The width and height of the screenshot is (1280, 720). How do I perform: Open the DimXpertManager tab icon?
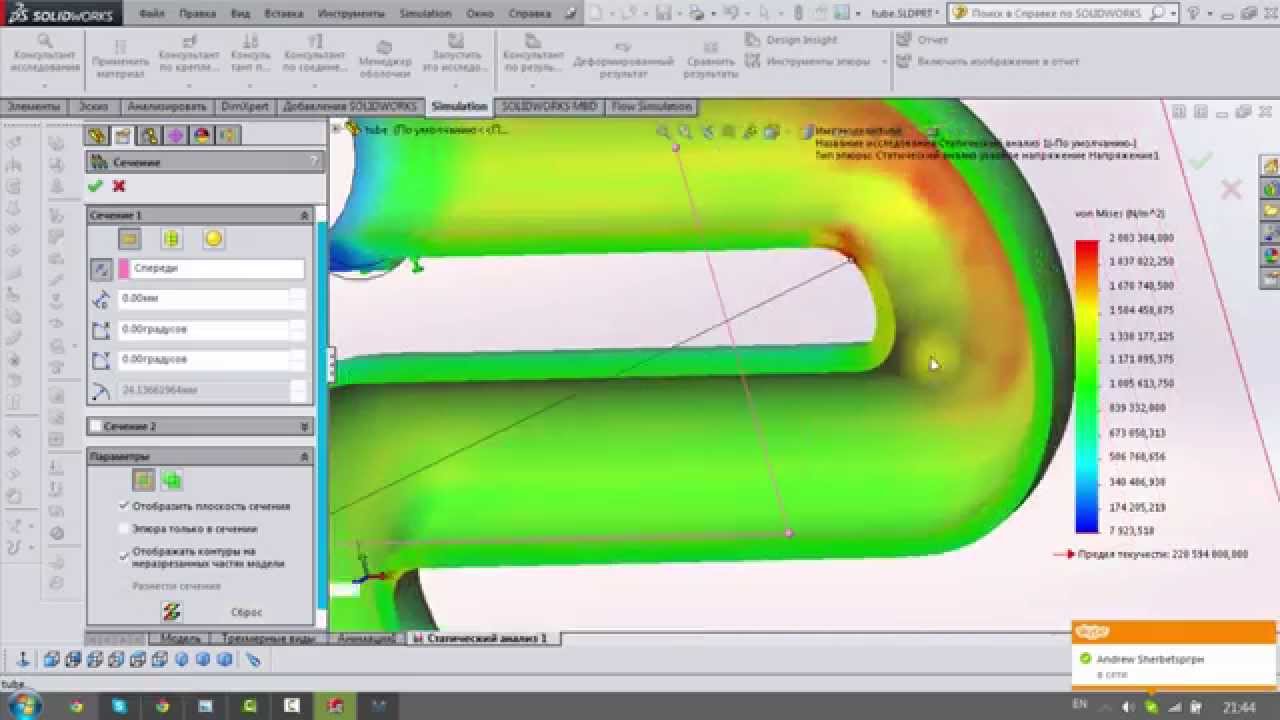pyautogui.click(x=175, y=136)
